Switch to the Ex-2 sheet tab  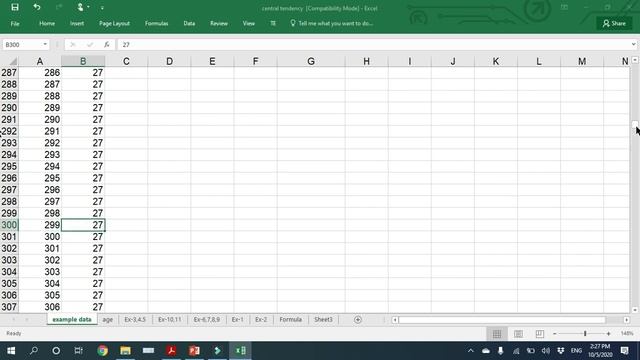coord(261,320)
